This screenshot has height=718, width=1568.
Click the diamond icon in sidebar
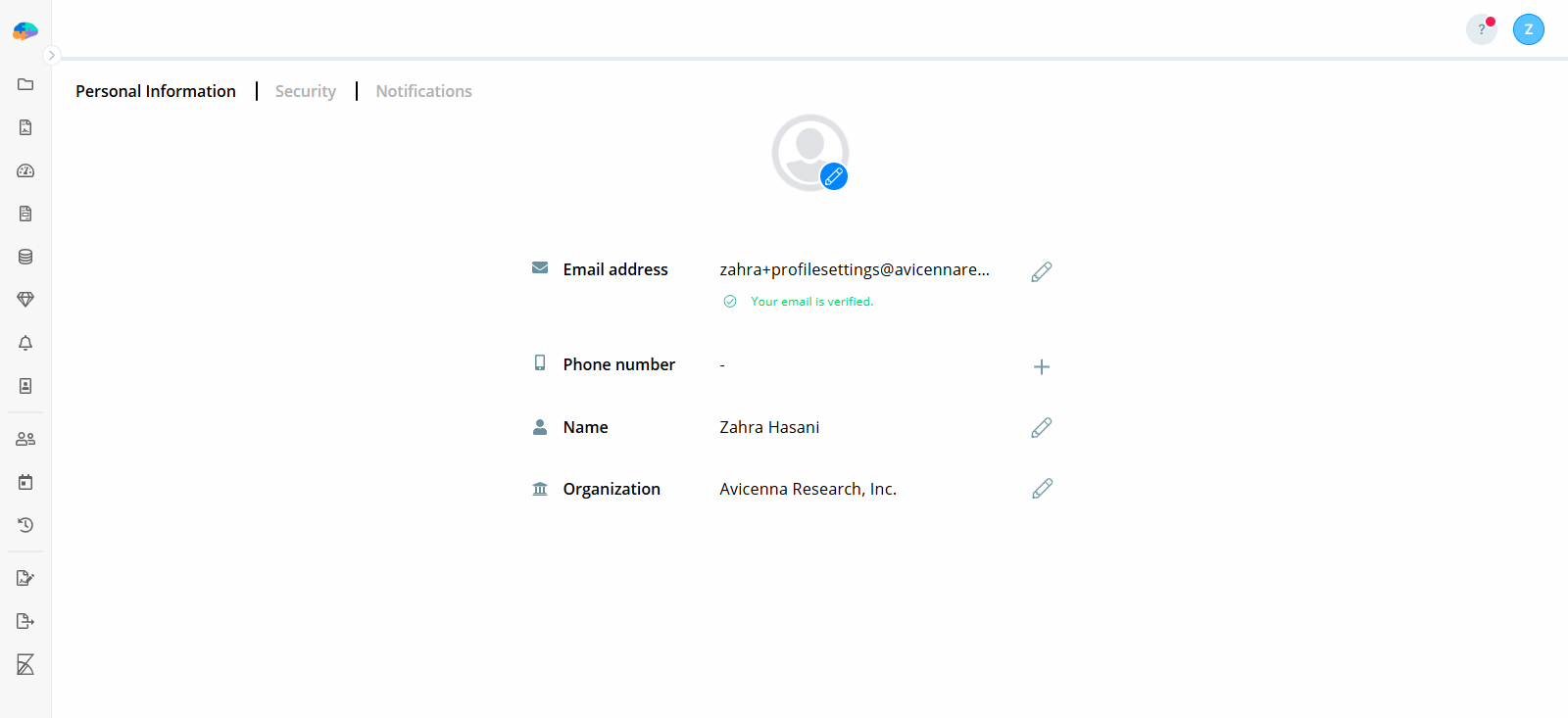click(25, 300)
